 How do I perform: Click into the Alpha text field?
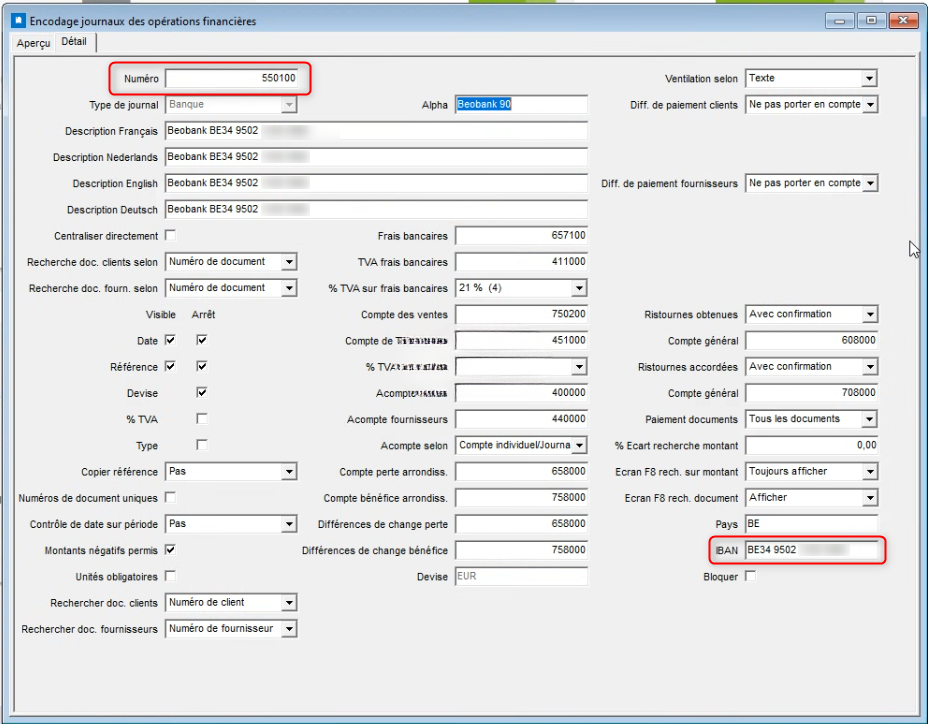pos(521,104)
